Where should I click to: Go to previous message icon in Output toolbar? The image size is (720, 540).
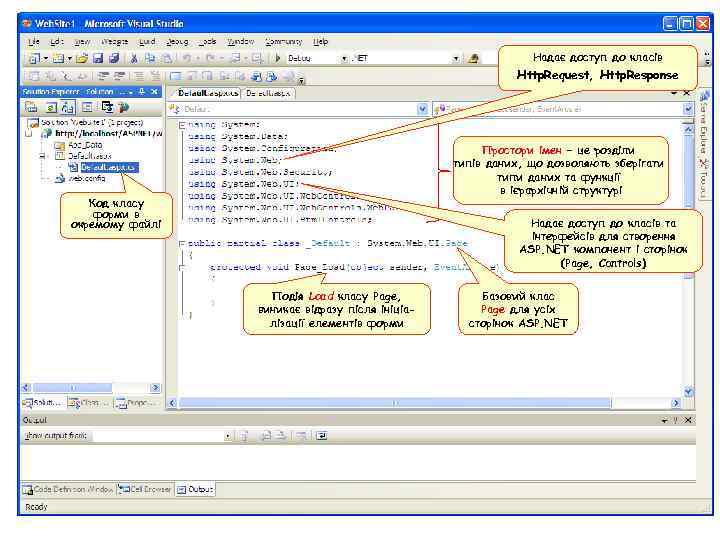click(265, 436)
